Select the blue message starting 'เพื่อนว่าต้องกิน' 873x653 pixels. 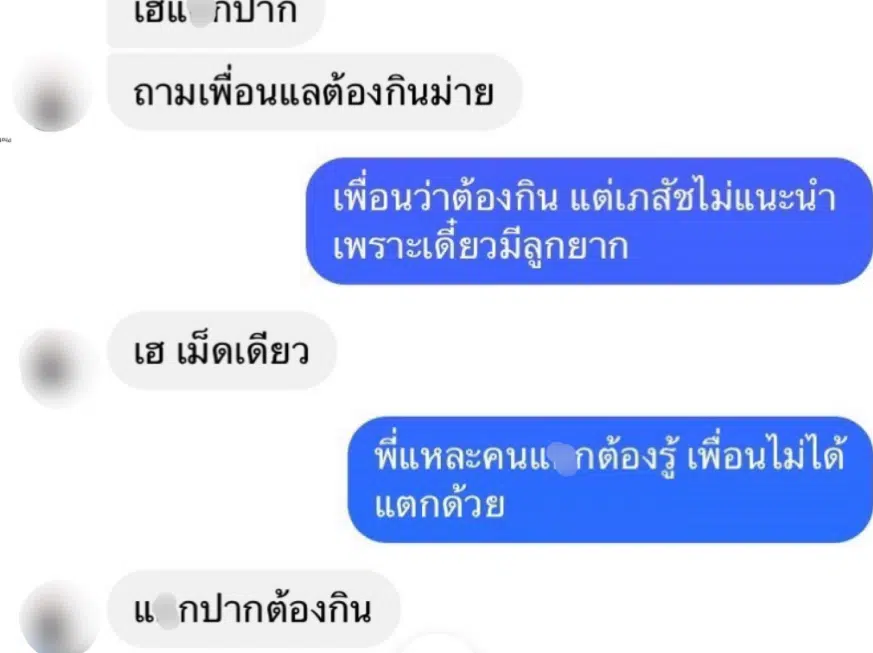[x=589, y=221]
